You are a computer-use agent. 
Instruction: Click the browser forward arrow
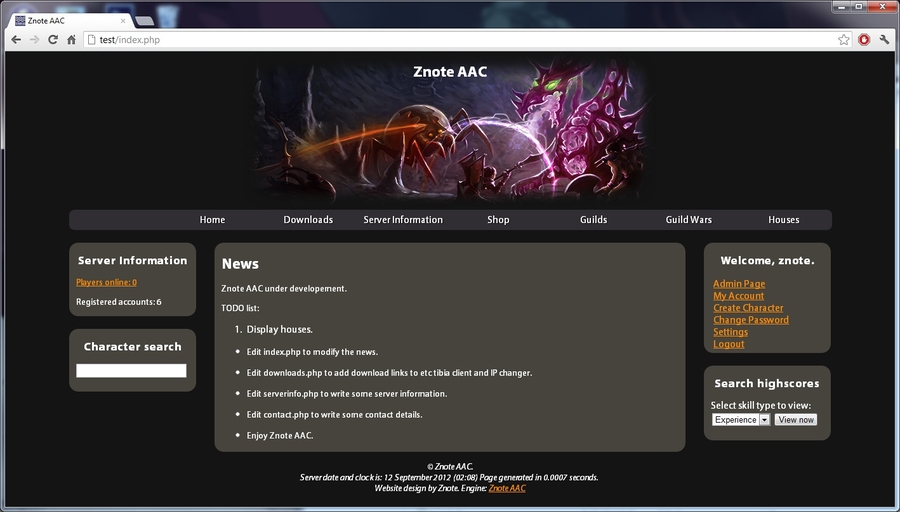pos(34,40)
